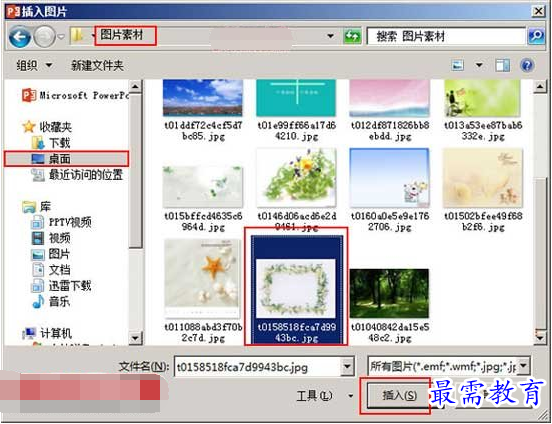Click the 文件名 input field
Image resolution: width=552 pixels, height=424 pixels.
pyautogui.click(x=258, y=367)
